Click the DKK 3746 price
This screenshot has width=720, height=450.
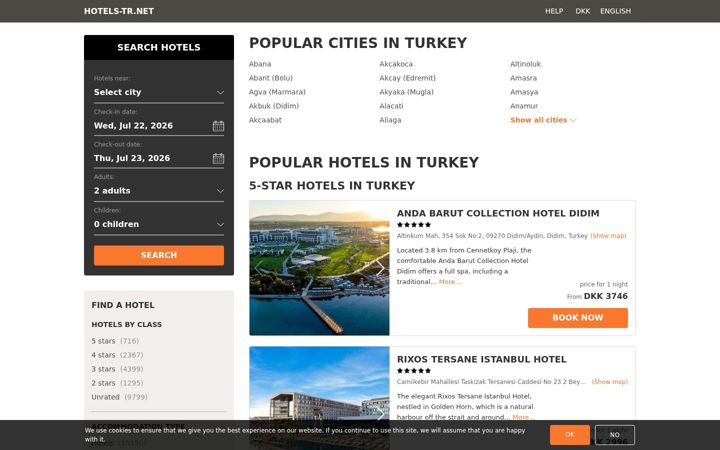pos(606,296)
